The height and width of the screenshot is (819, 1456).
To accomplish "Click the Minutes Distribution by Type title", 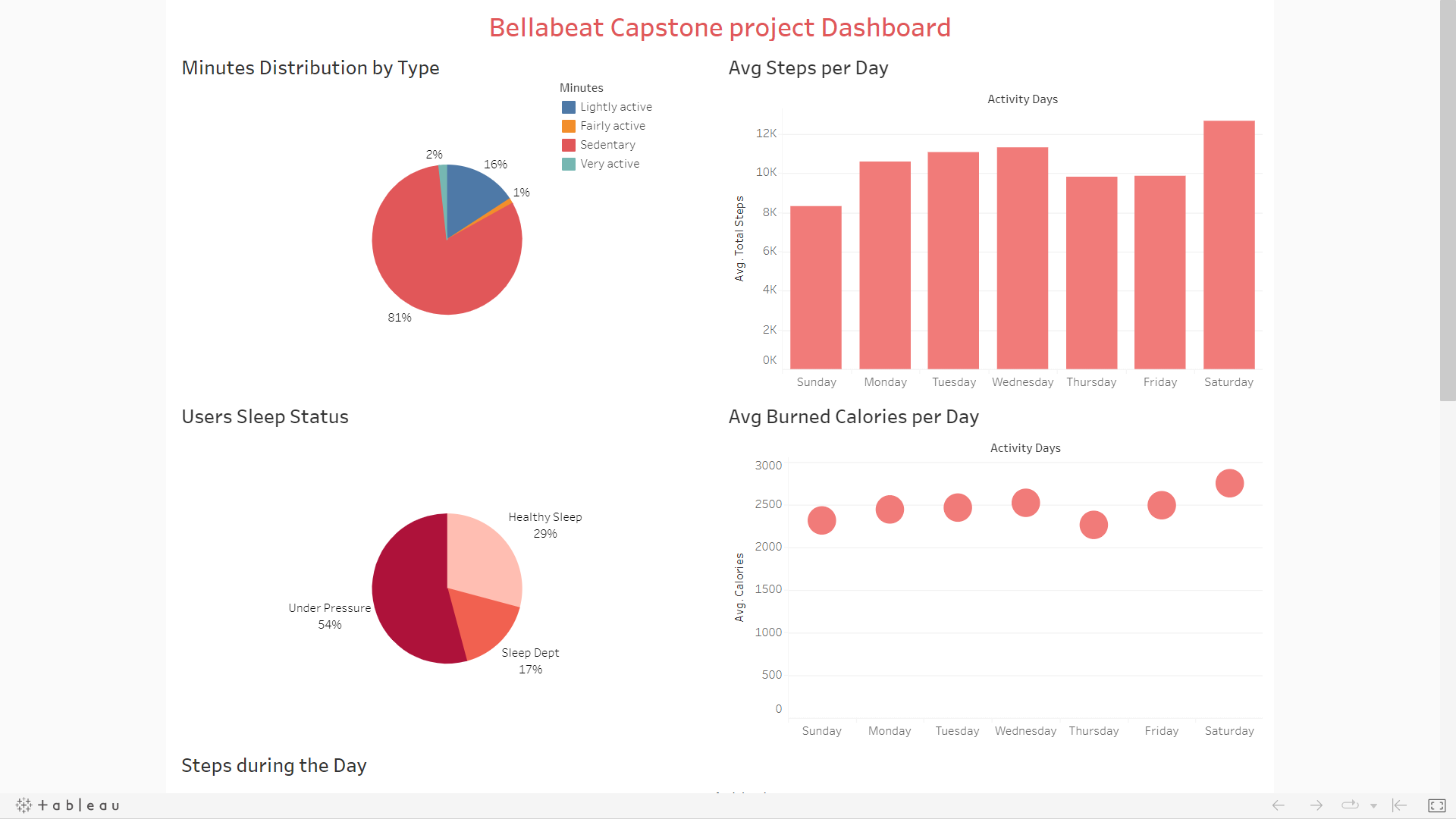I will point(310,67).
